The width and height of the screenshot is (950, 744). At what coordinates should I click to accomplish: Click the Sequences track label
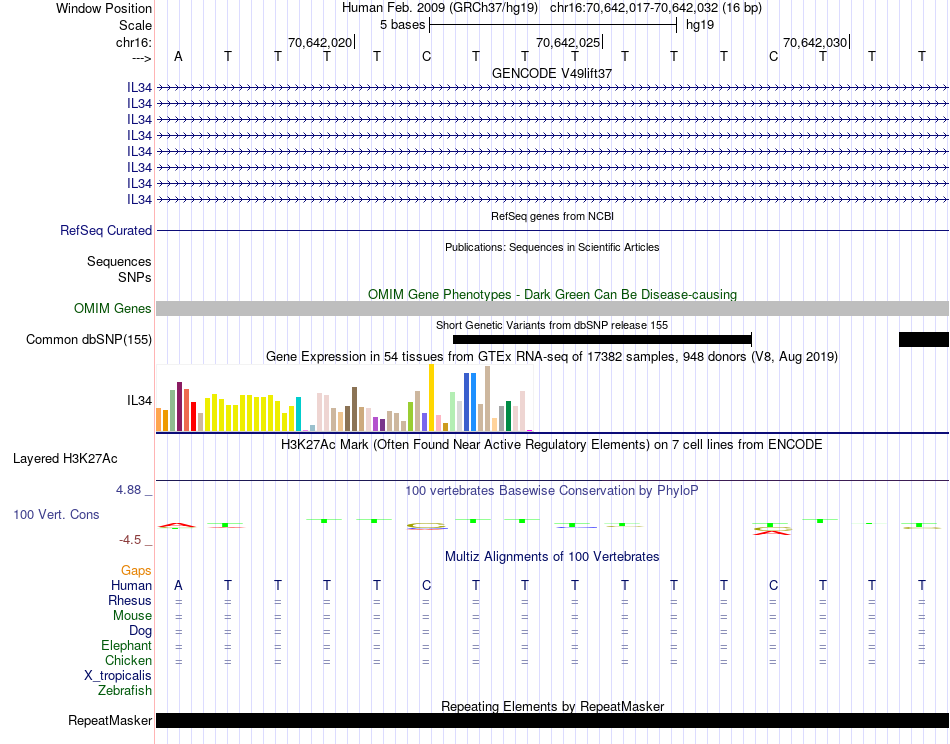pyautogui.click(x=119, y=262)
